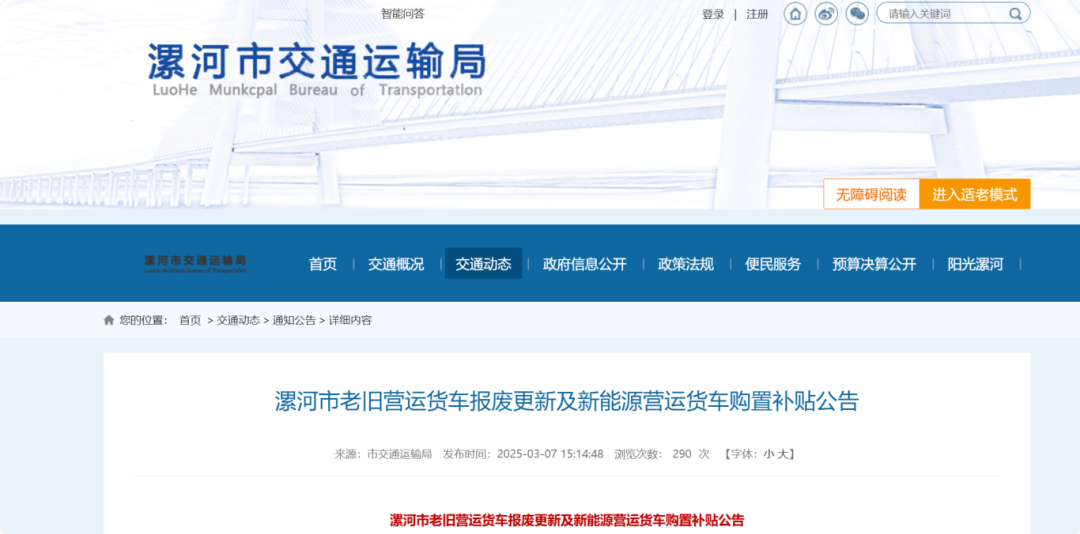1080x534 pixels.
Task: Open the Weibo icon link
Action: click(826, 14)
